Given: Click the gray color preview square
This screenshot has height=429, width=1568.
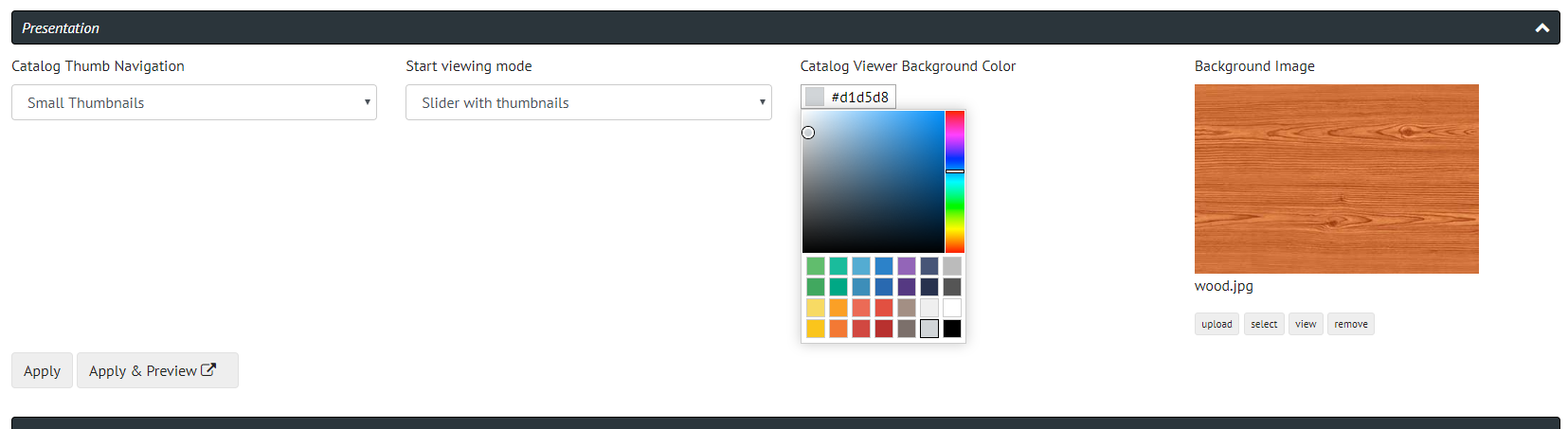Looking at the screenshot, I should point(815,97).
